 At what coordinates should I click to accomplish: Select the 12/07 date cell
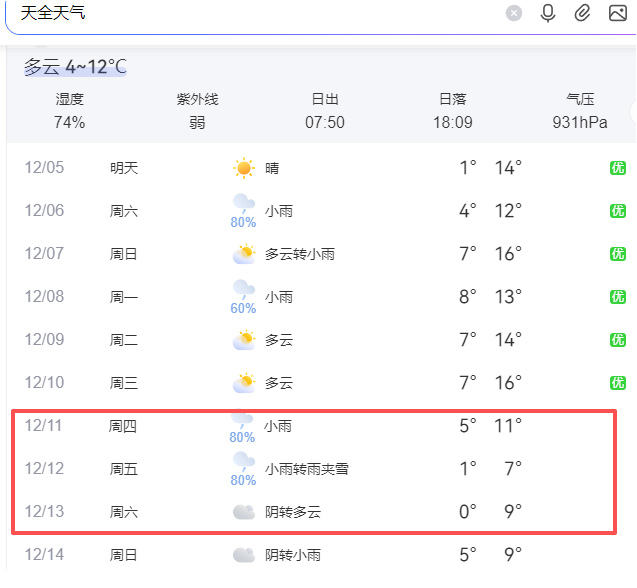pyautogui.click(x=44, y=254)
